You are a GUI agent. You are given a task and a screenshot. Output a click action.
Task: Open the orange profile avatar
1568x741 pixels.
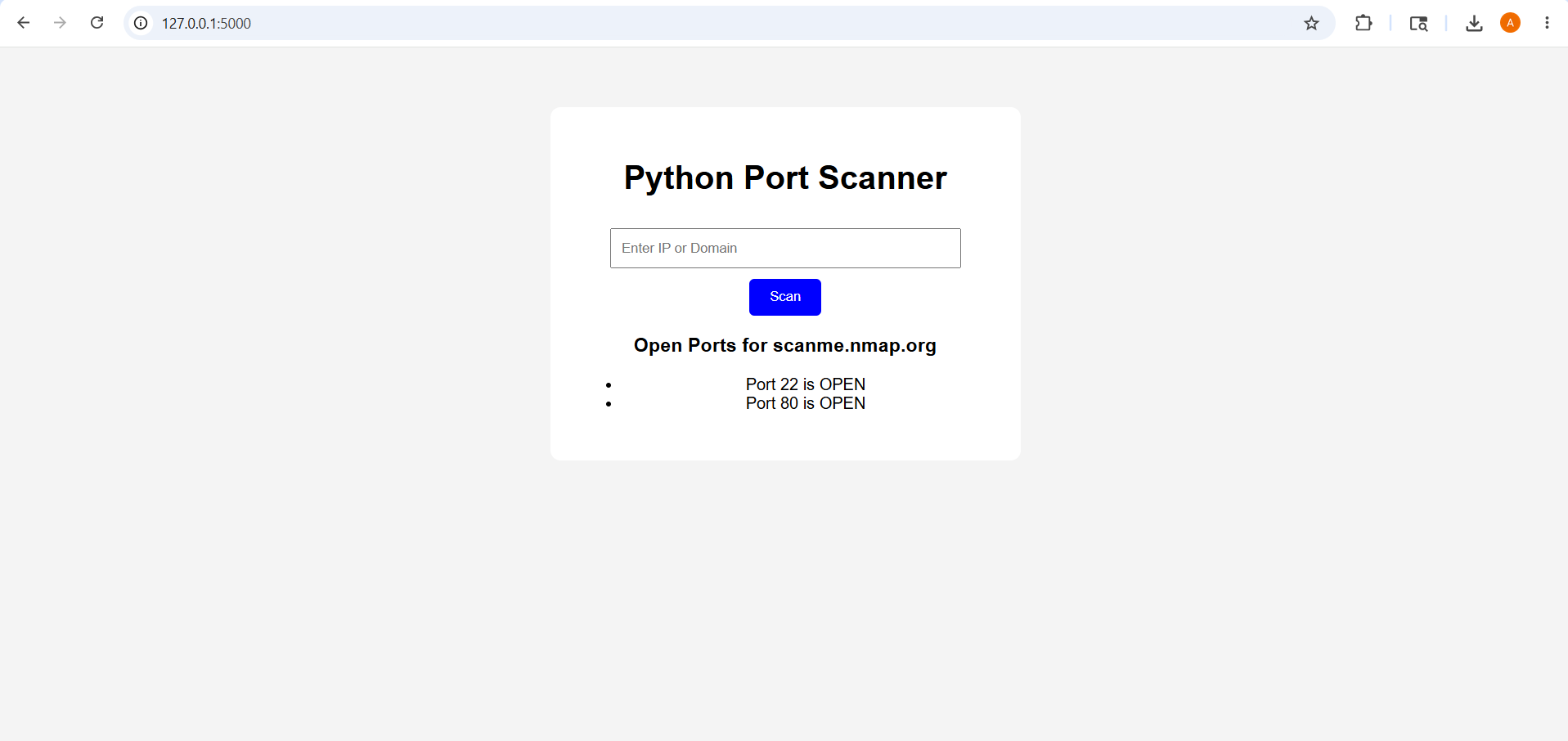[1511, 23]
